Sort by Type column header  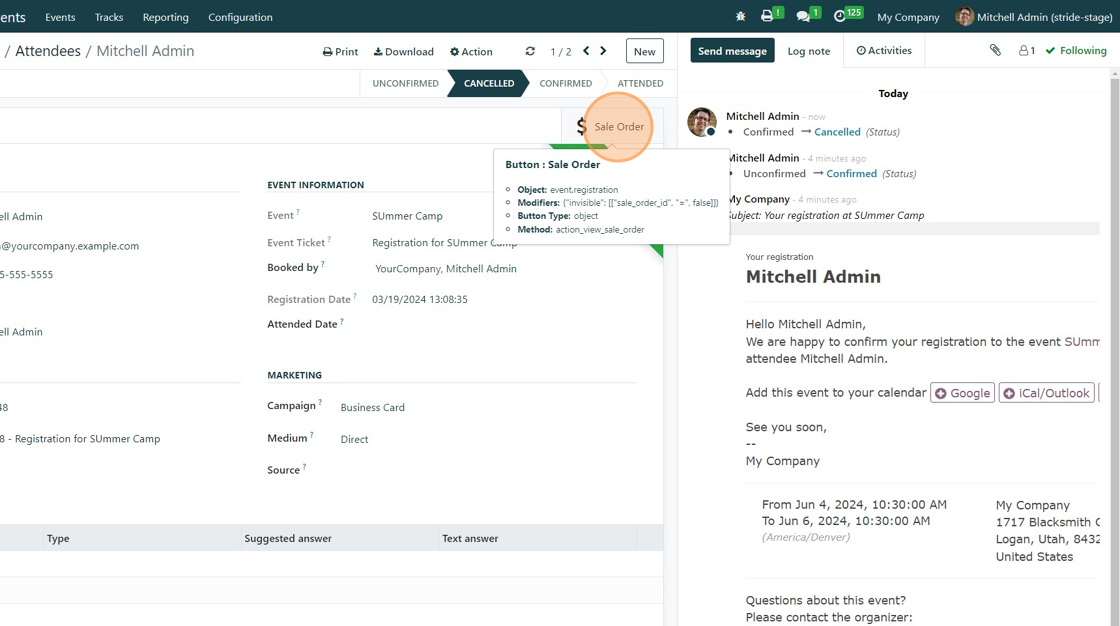point(58,538)
